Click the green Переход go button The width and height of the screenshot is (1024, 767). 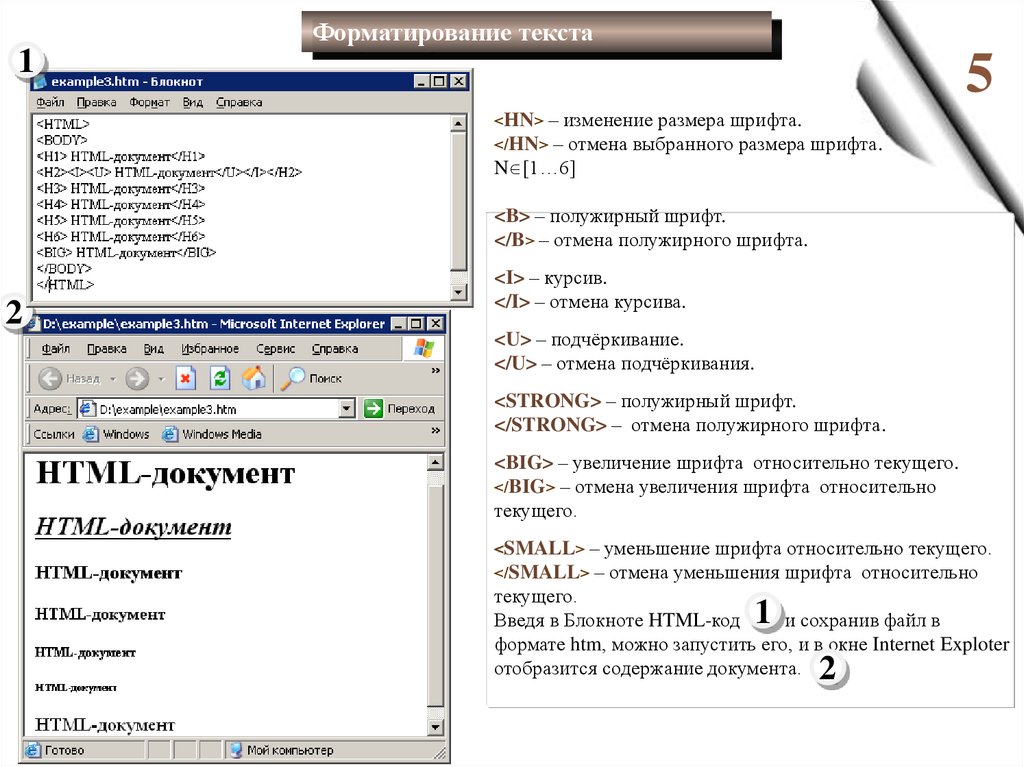point(399,409)
